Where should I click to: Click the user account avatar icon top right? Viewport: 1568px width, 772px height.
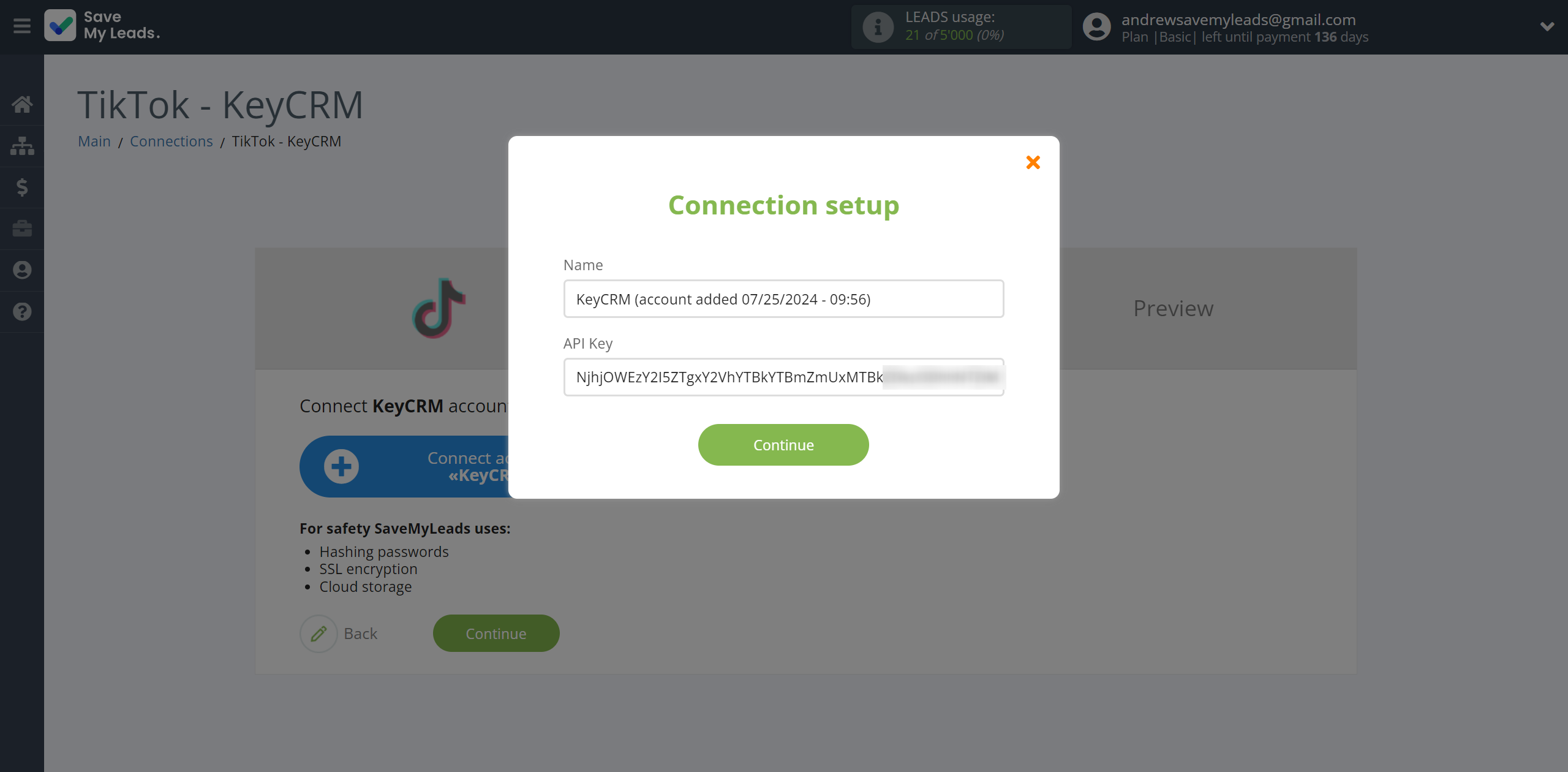(x=1096, y=26)
